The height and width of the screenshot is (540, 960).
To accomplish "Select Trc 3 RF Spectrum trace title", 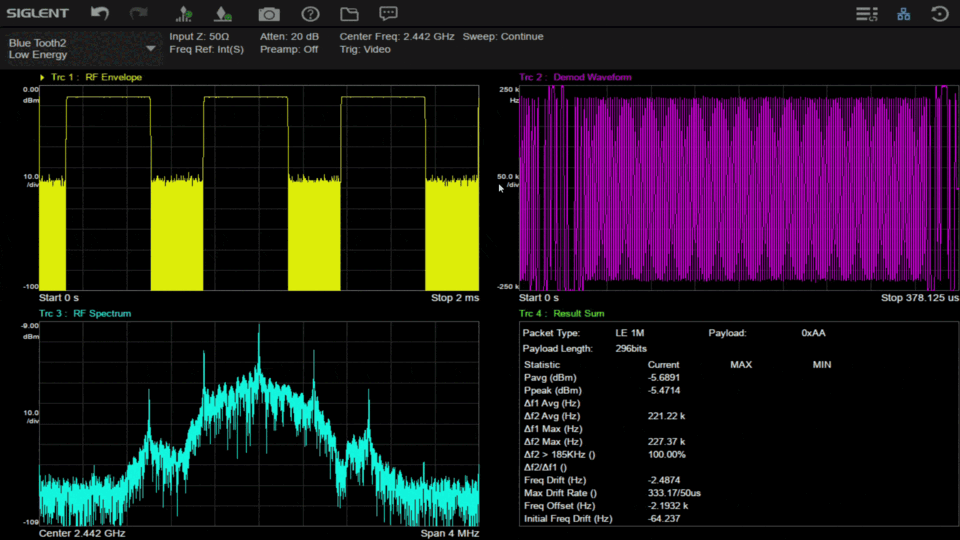I will (85, 313).
